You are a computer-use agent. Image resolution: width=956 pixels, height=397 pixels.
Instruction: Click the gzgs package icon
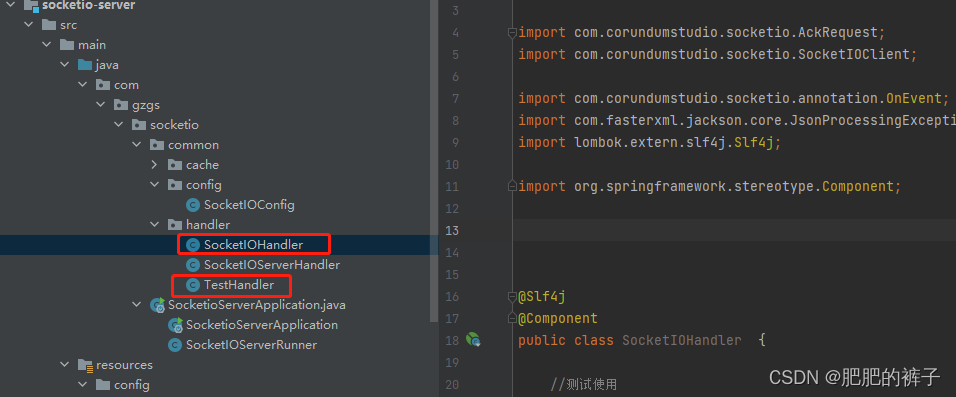121,105
